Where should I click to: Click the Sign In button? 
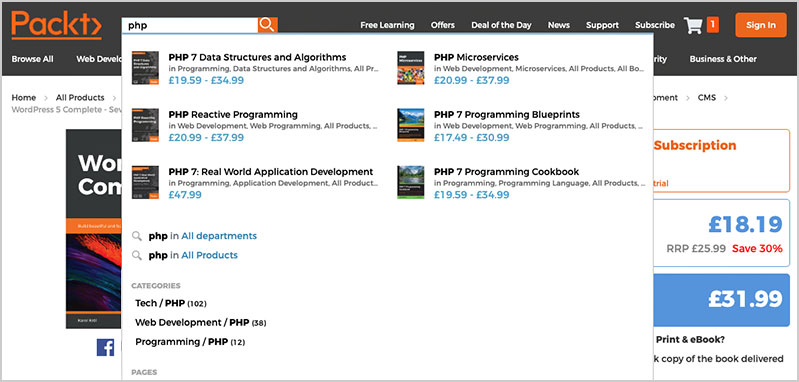(x=761, y=25)
